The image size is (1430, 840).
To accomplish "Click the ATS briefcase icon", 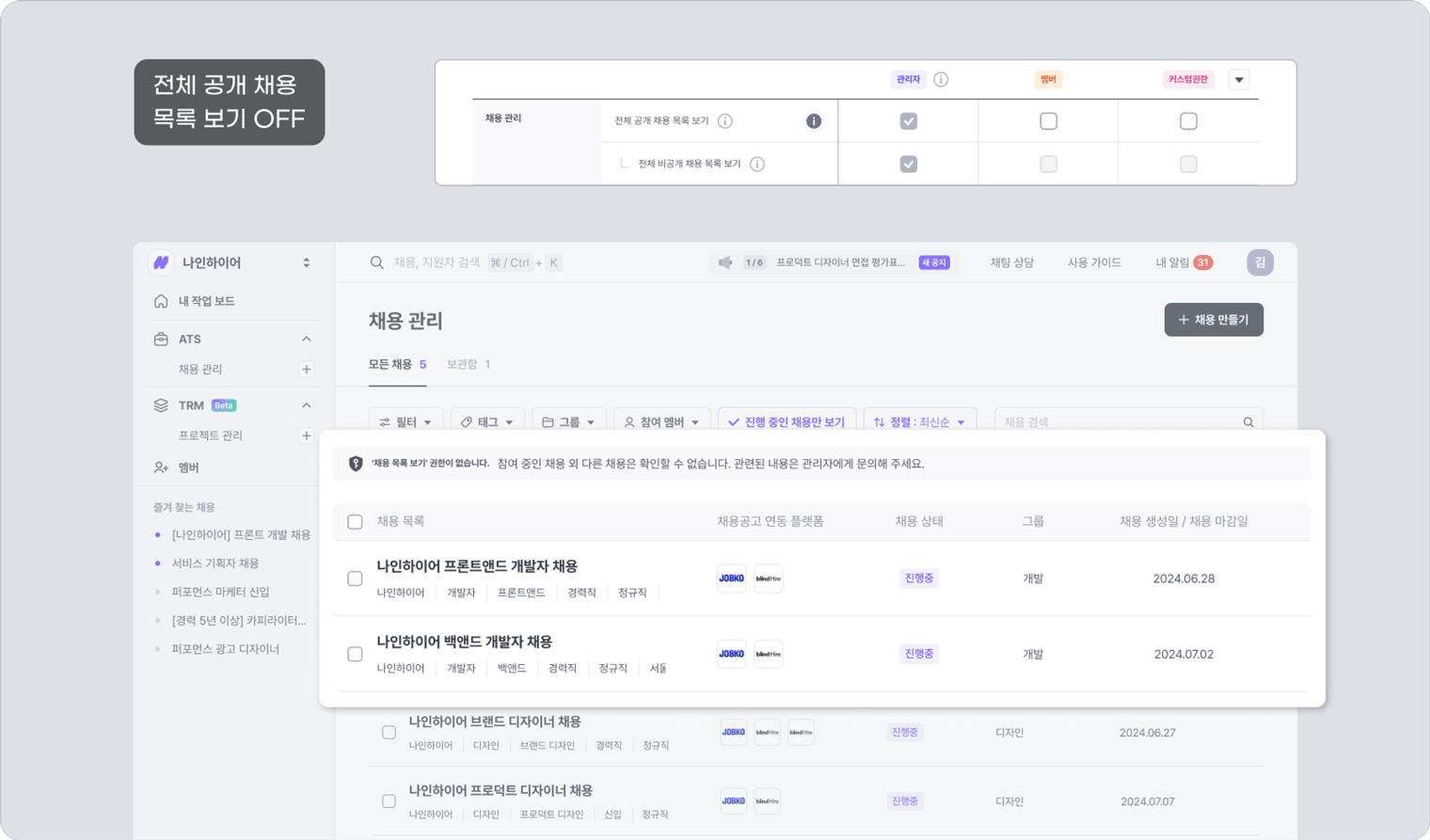I will pos(161,339).
